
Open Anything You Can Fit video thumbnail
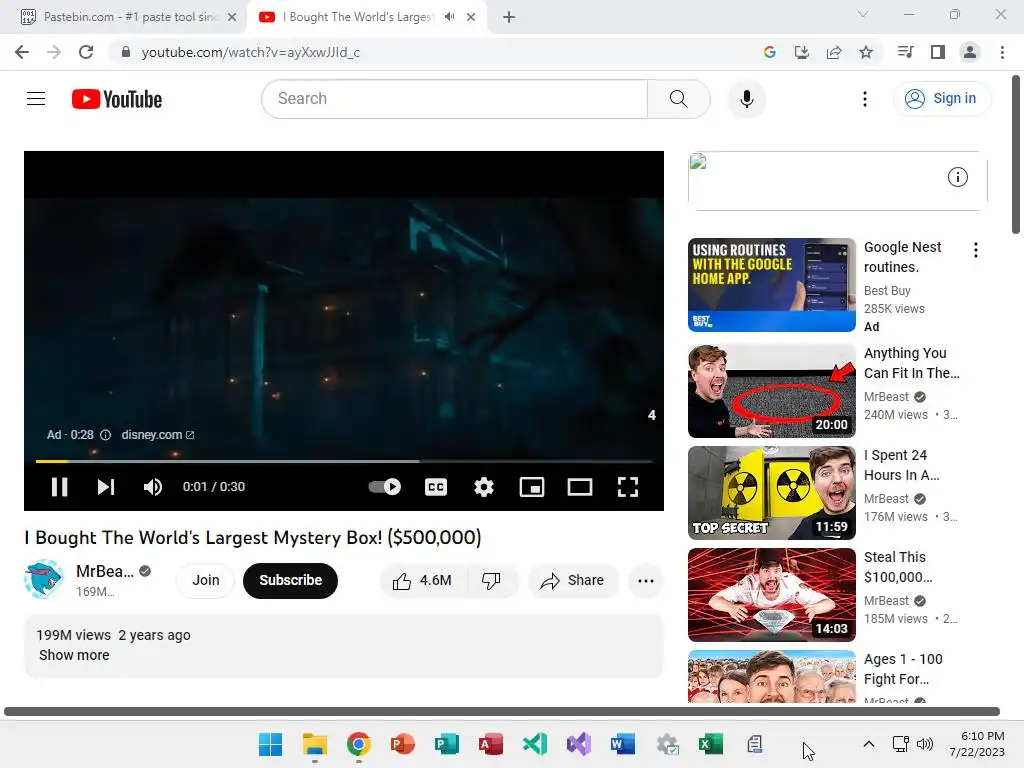tap(771, 391)
